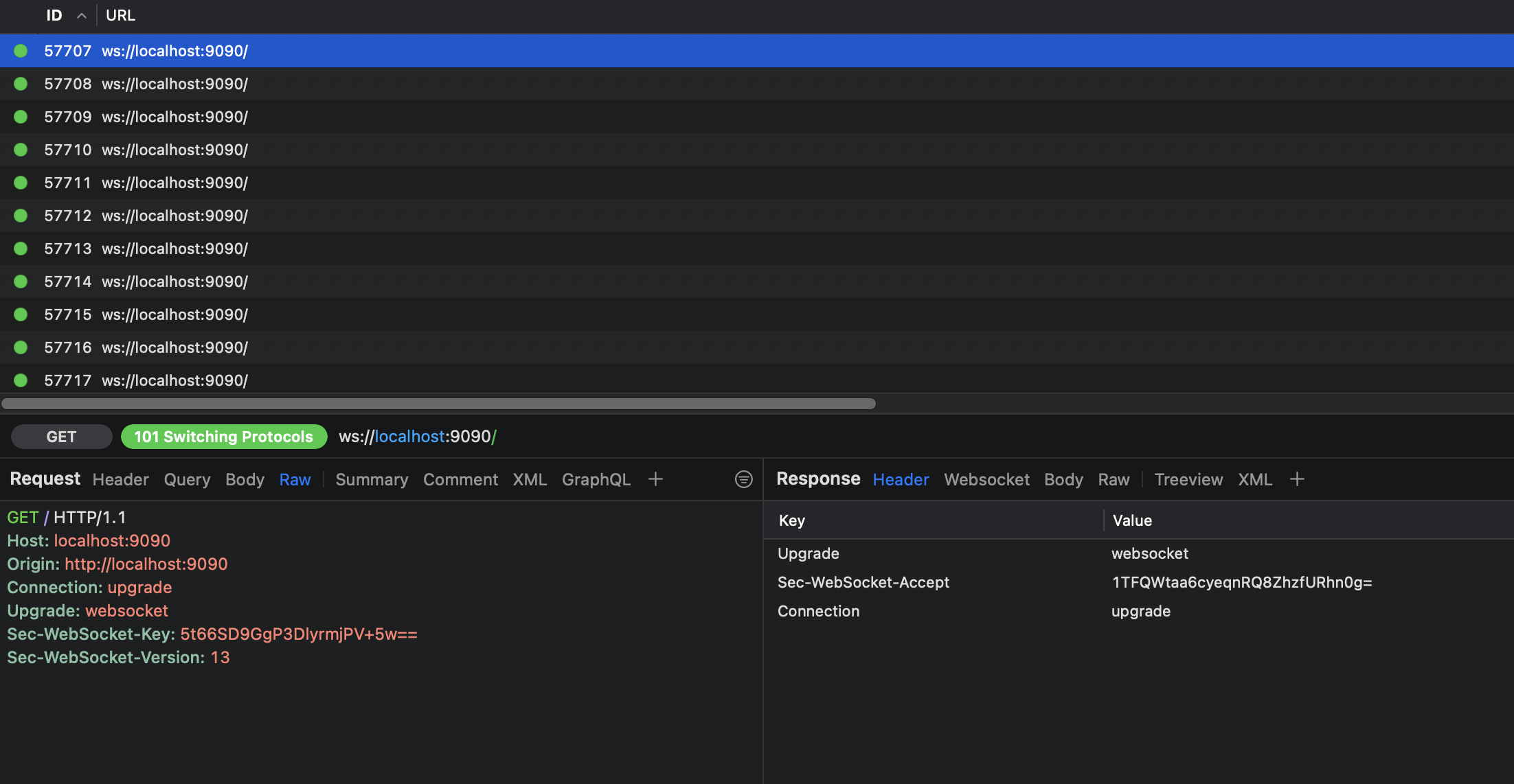The width and height of the screenshot is (1514, 784).
Task: Toggle the ID column sort direction
Action: coord(81,15)
